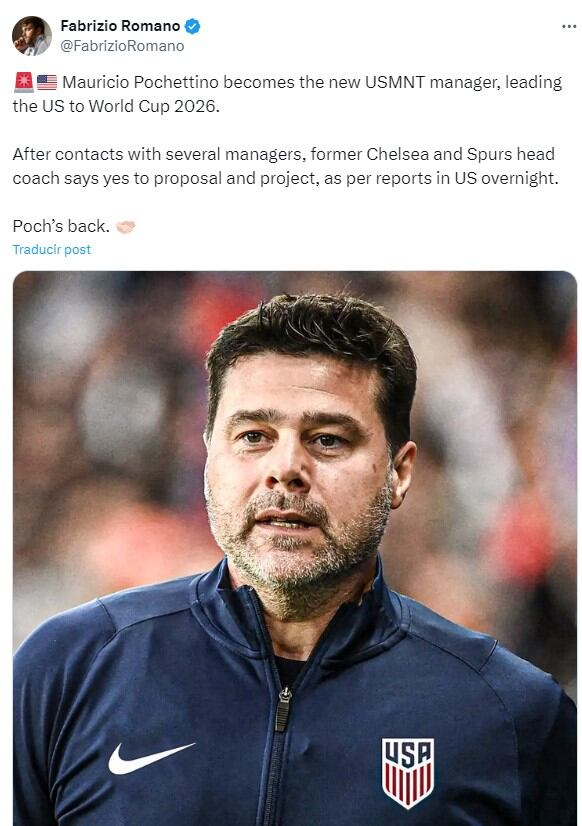Open the attached Pochettino photo

coord(295,548)
